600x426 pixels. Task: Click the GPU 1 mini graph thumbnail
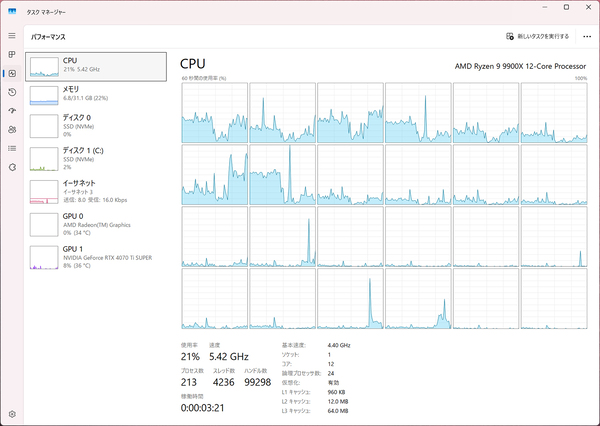click(x=44, y=258)
